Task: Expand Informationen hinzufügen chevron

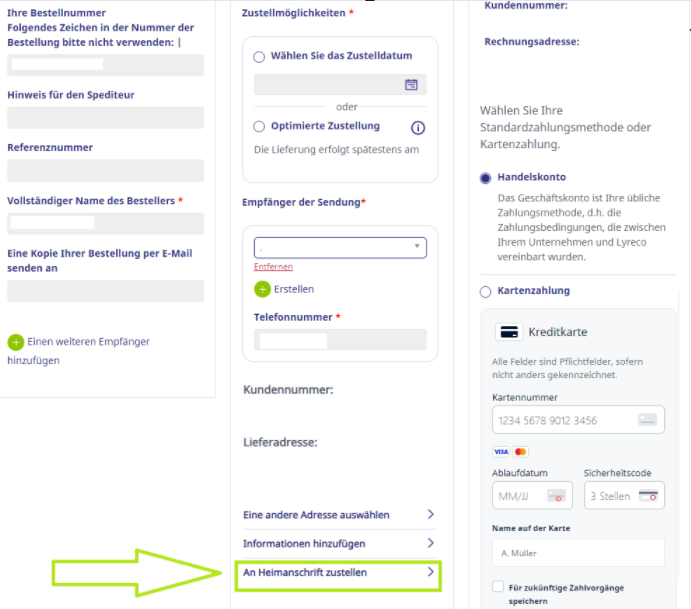Action: [431, 543]
